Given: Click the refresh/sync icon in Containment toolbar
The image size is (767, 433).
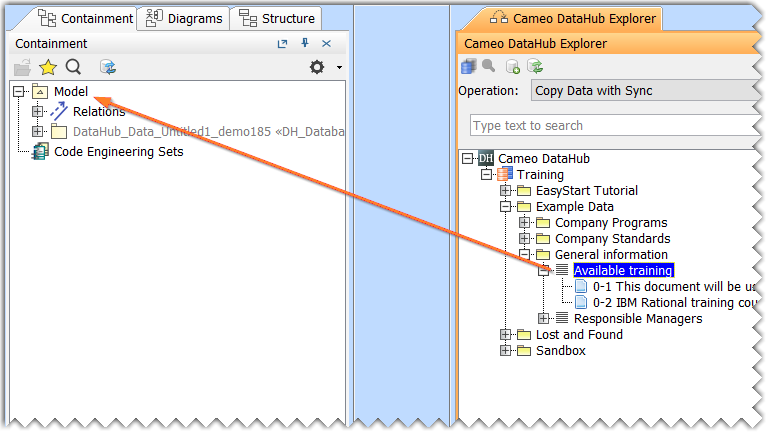Looking at the screenshot, I should (108, 67).
